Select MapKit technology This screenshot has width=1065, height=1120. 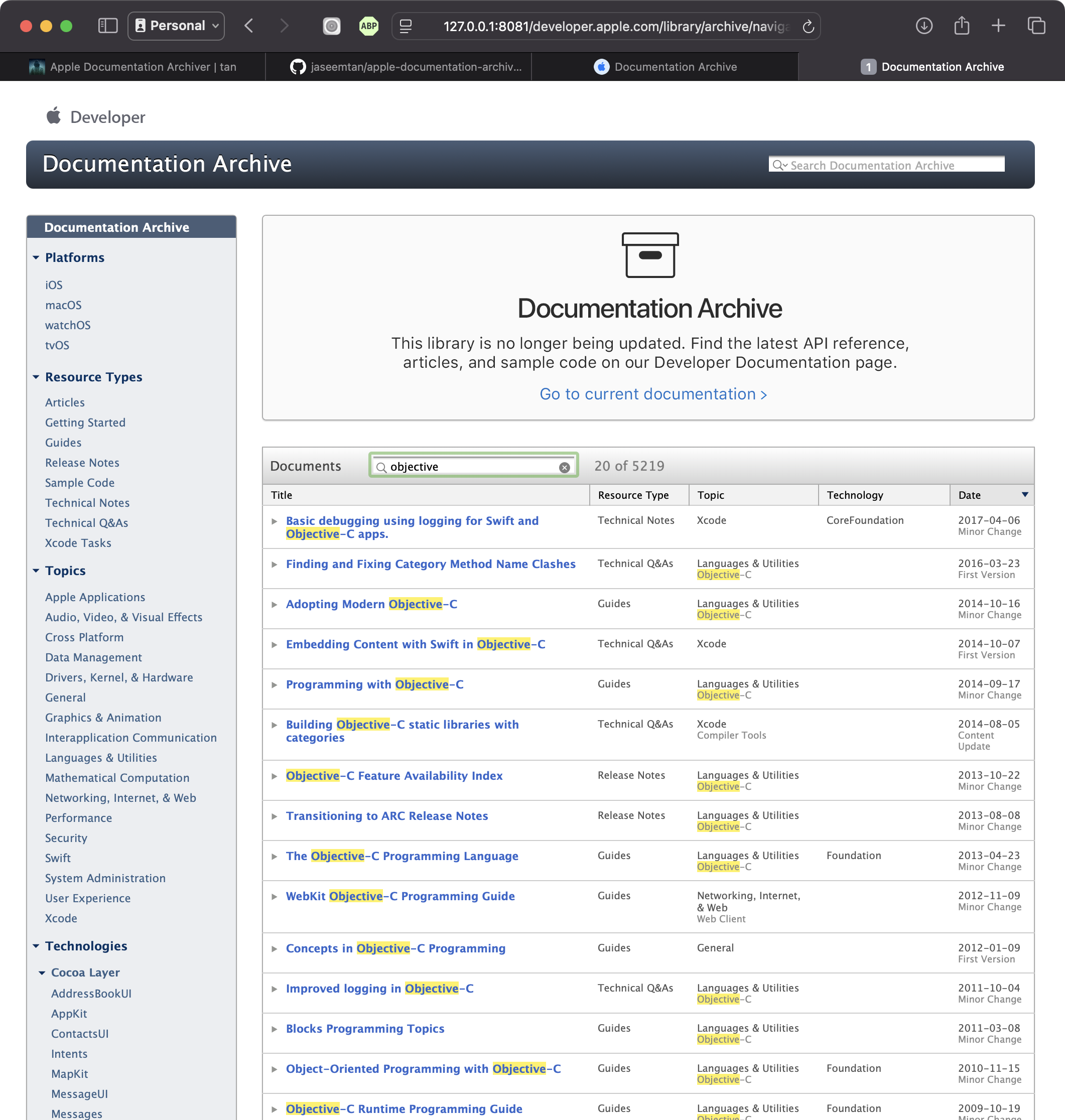[70, 1074]
